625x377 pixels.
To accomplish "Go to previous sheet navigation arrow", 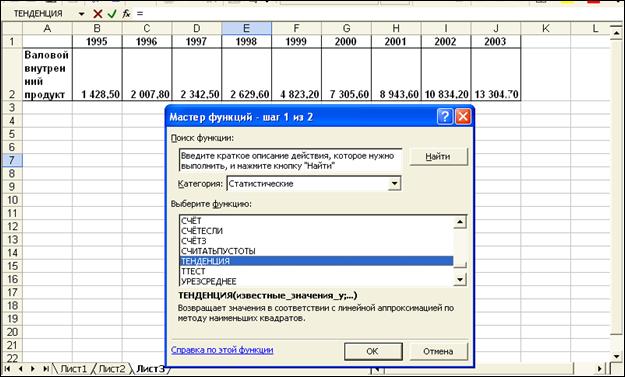I will click(x=20, y=369).
